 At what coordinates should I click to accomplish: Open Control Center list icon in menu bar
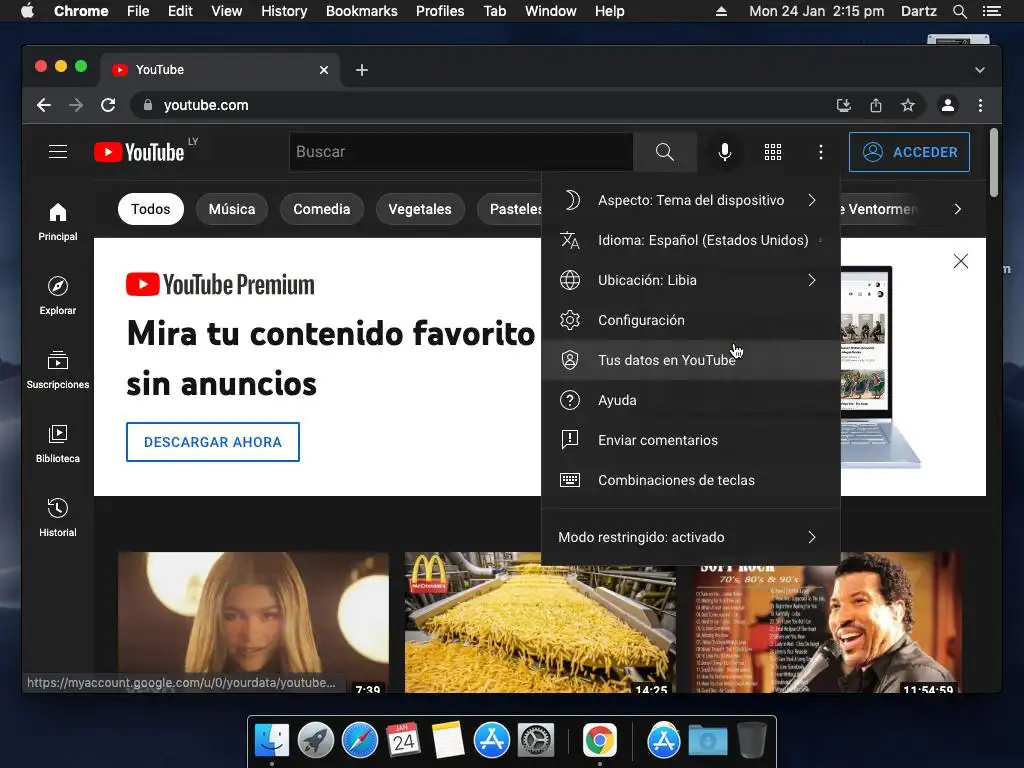click(991, 11)
